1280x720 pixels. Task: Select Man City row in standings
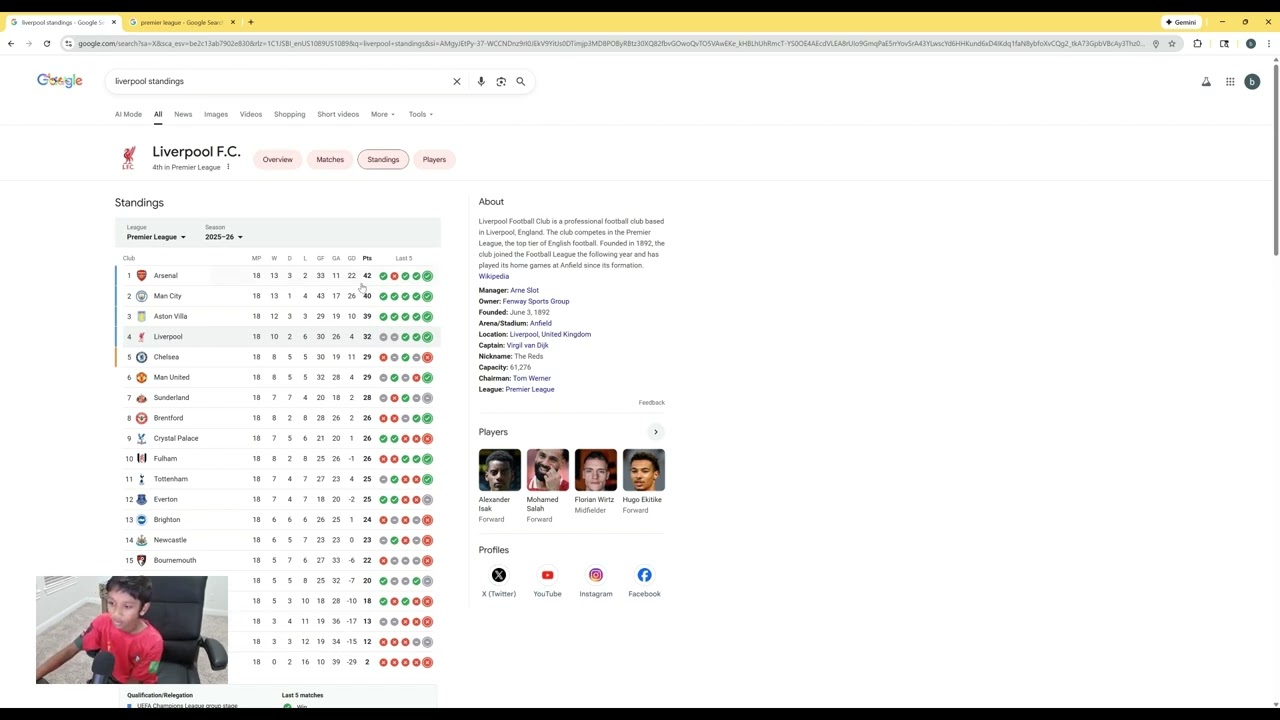pyautogui.click(x=278, y=296)
